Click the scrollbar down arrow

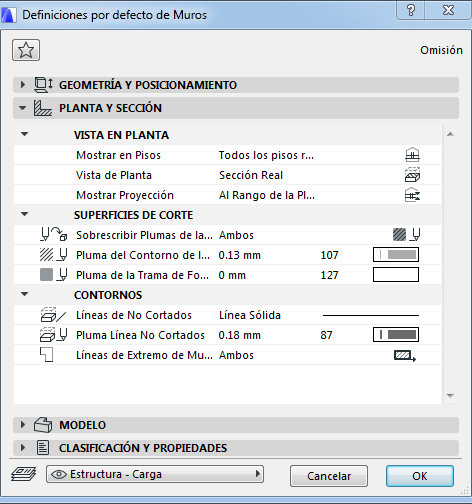point(450,396)
